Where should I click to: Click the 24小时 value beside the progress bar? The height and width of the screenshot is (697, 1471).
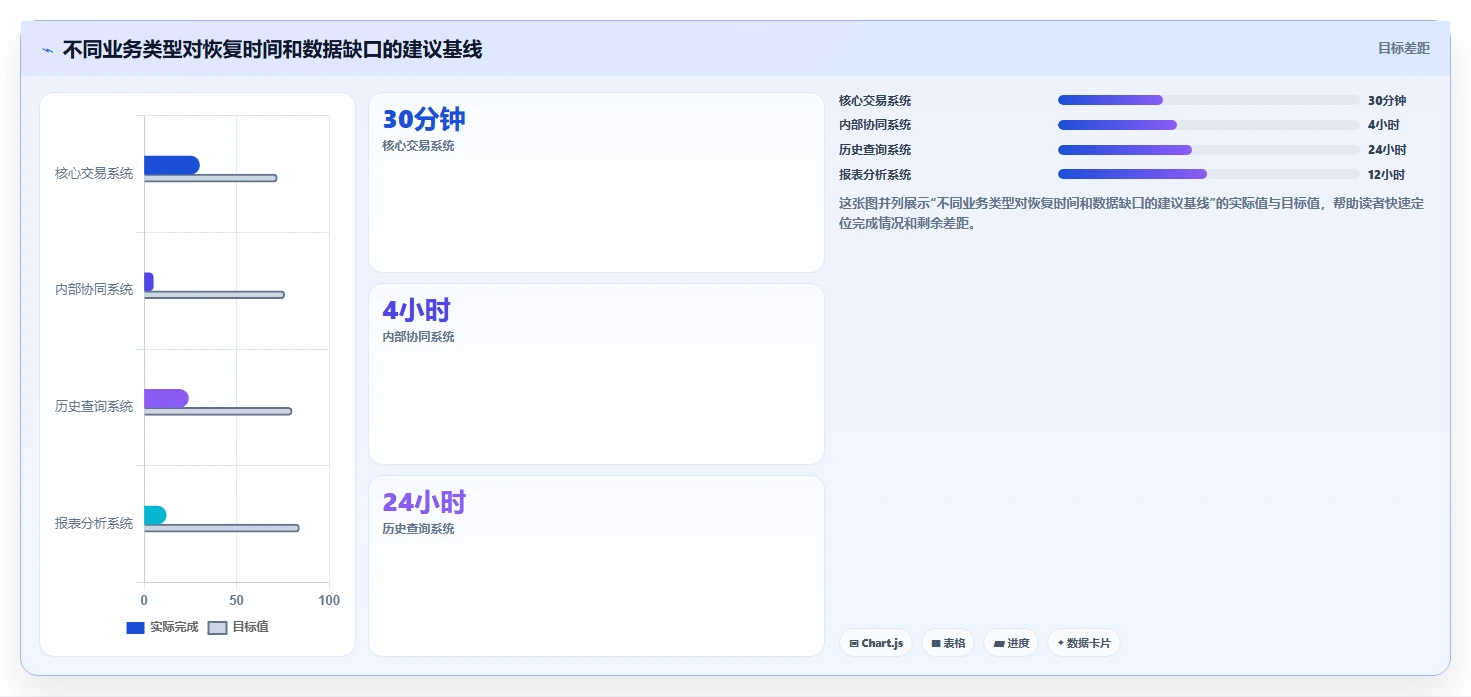(1387, 150)
